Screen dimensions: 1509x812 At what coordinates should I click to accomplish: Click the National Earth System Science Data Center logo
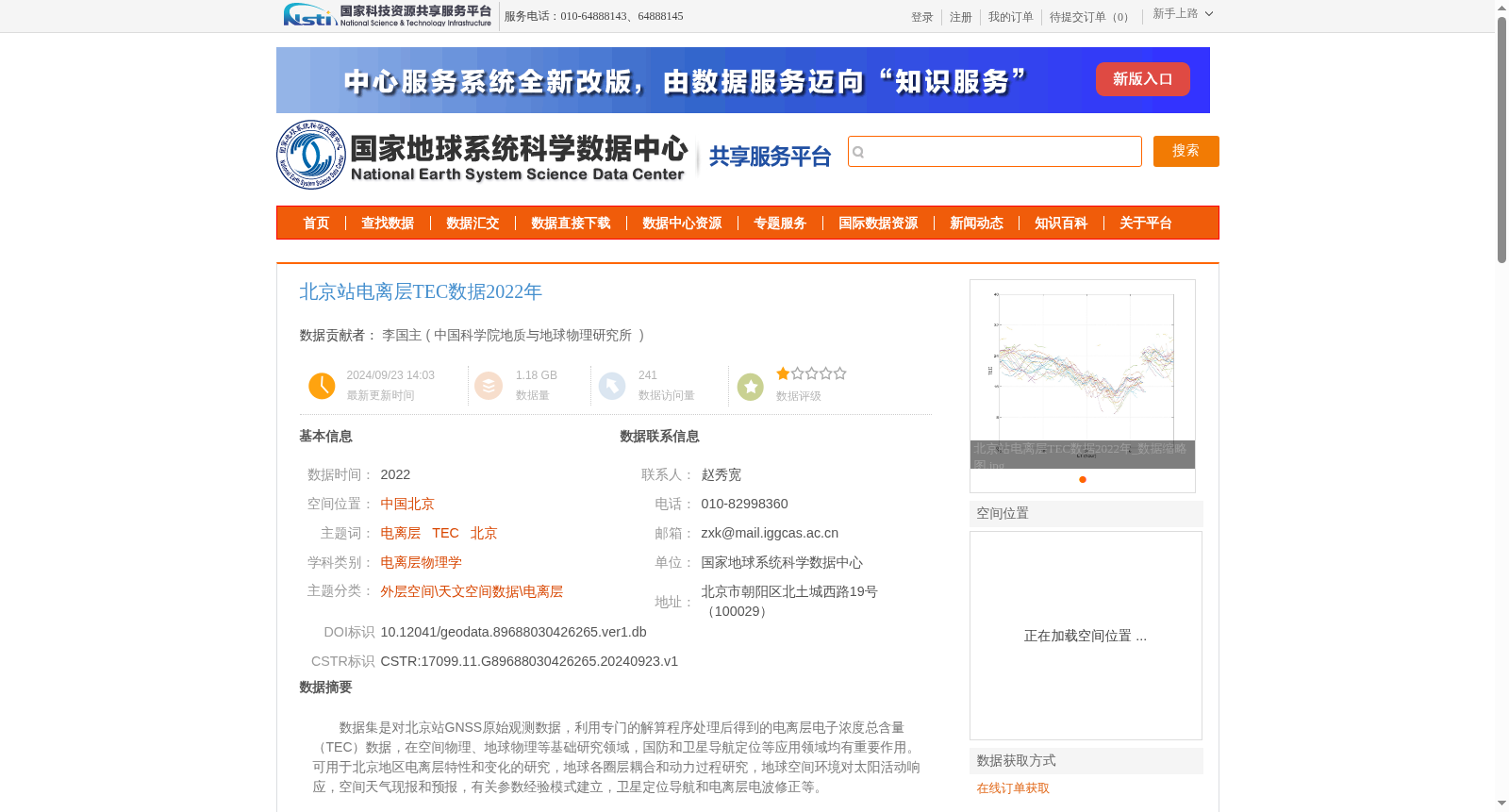[x=483, y=155]
